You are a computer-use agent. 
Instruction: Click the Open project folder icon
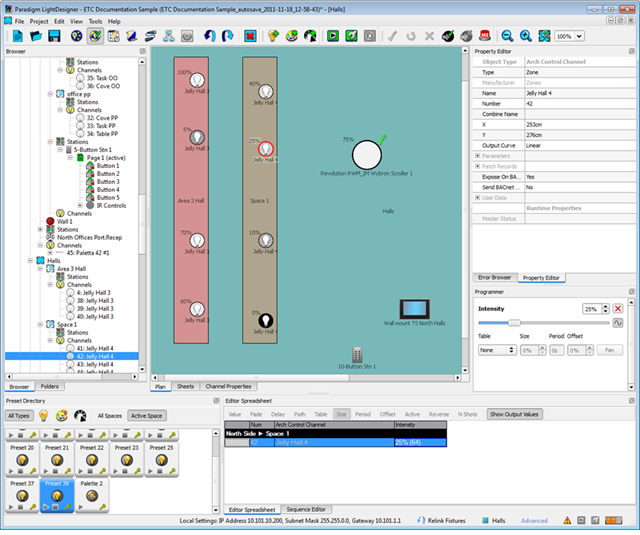tap(36, 36)
